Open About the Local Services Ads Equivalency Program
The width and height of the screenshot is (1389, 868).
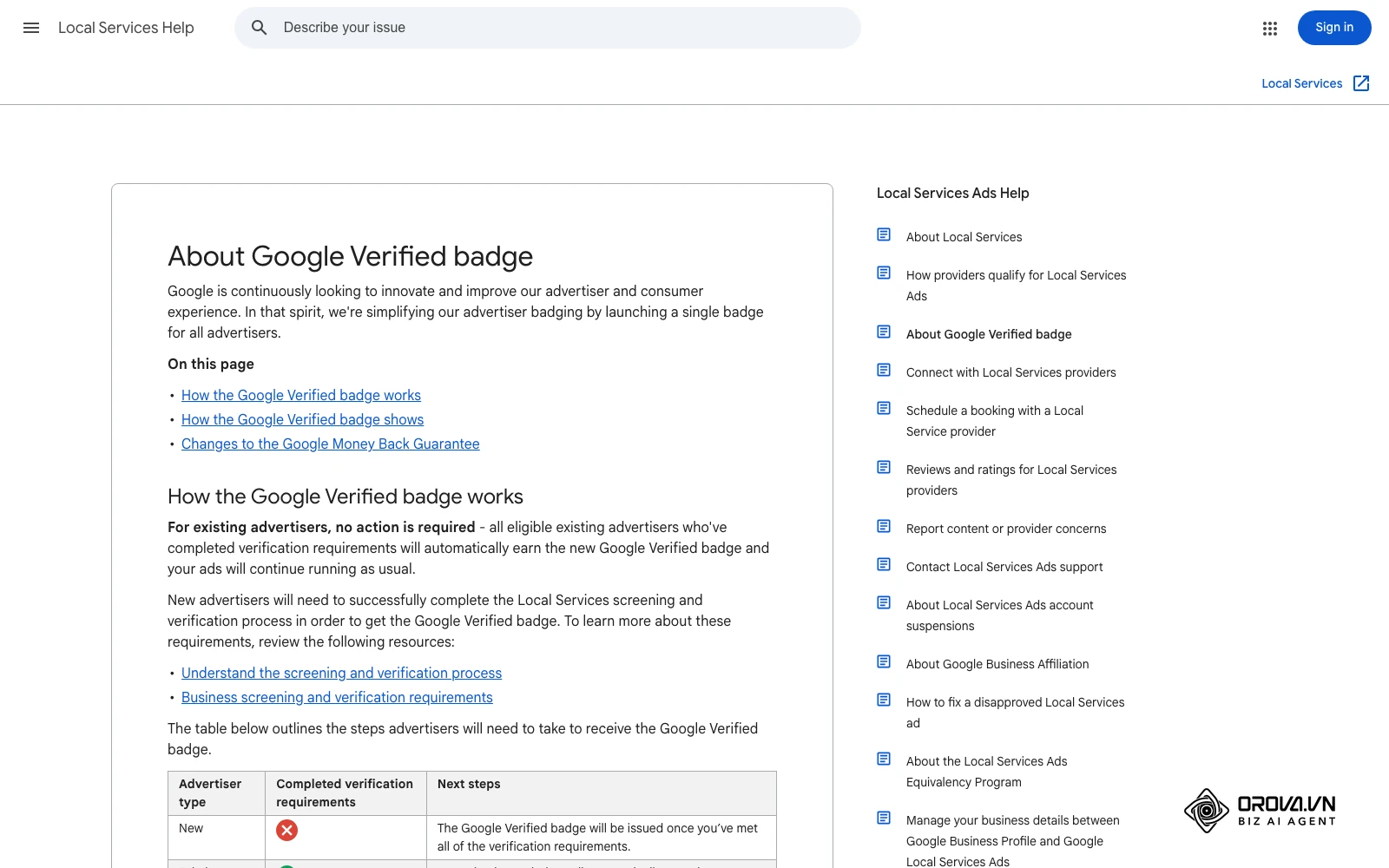pyautogui.click(x=987, y=772)
